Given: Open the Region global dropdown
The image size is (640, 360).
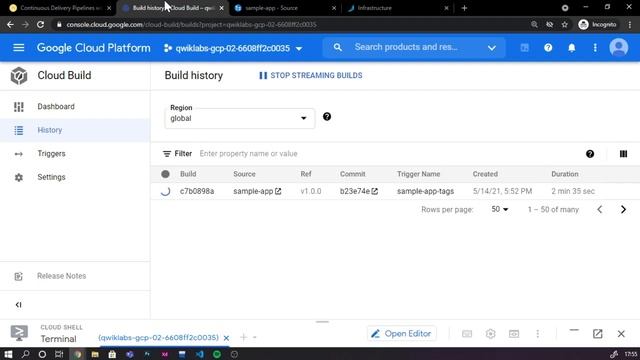Looking at the screenshot, I should 240,118.
